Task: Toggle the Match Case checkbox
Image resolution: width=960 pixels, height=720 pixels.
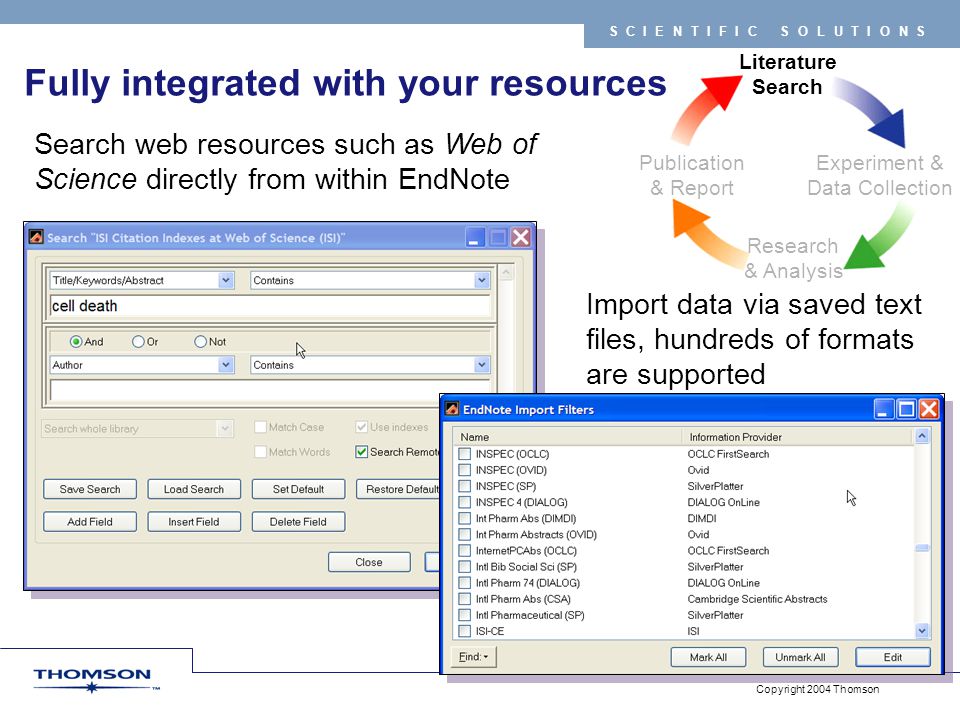Action: [x=260, y=427]
